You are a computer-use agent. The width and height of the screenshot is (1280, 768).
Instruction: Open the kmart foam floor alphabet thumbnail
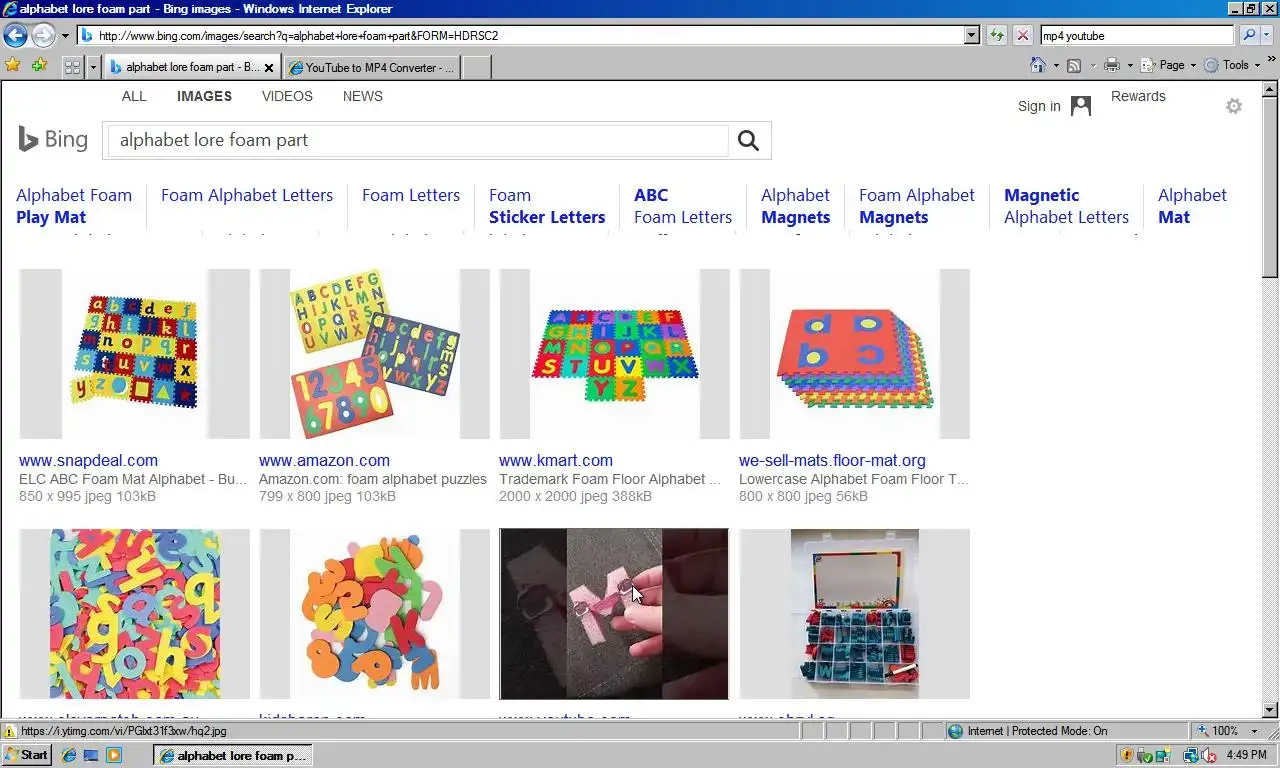tap(615, 354)
